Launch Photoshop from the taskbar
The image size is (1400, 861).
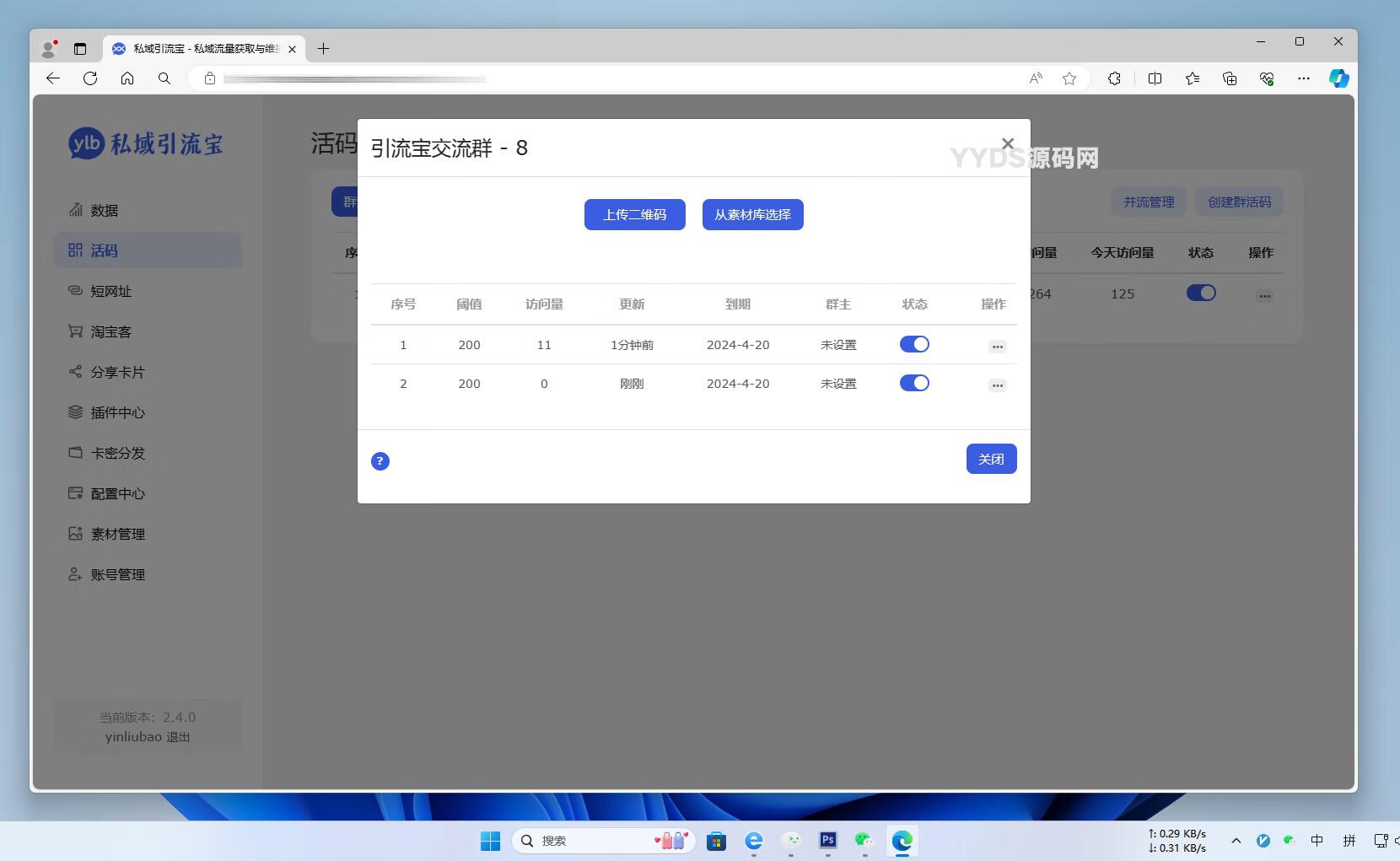[827, 840]
